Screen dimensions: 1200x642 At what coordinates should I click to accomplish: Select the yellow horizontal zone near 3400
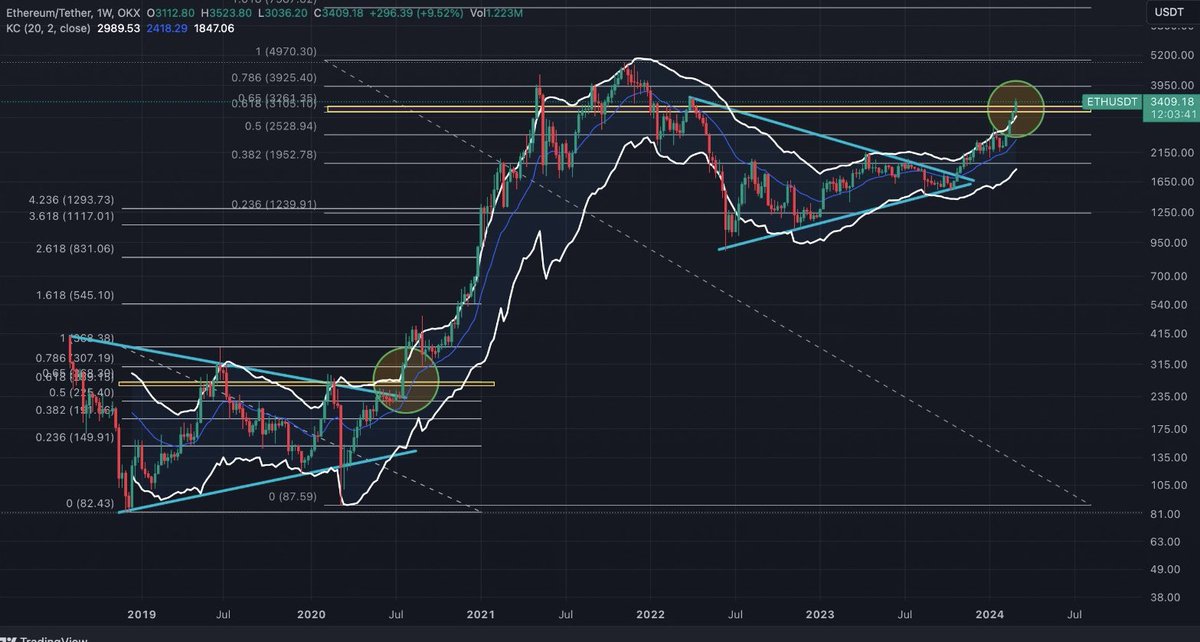coord(700,110)
